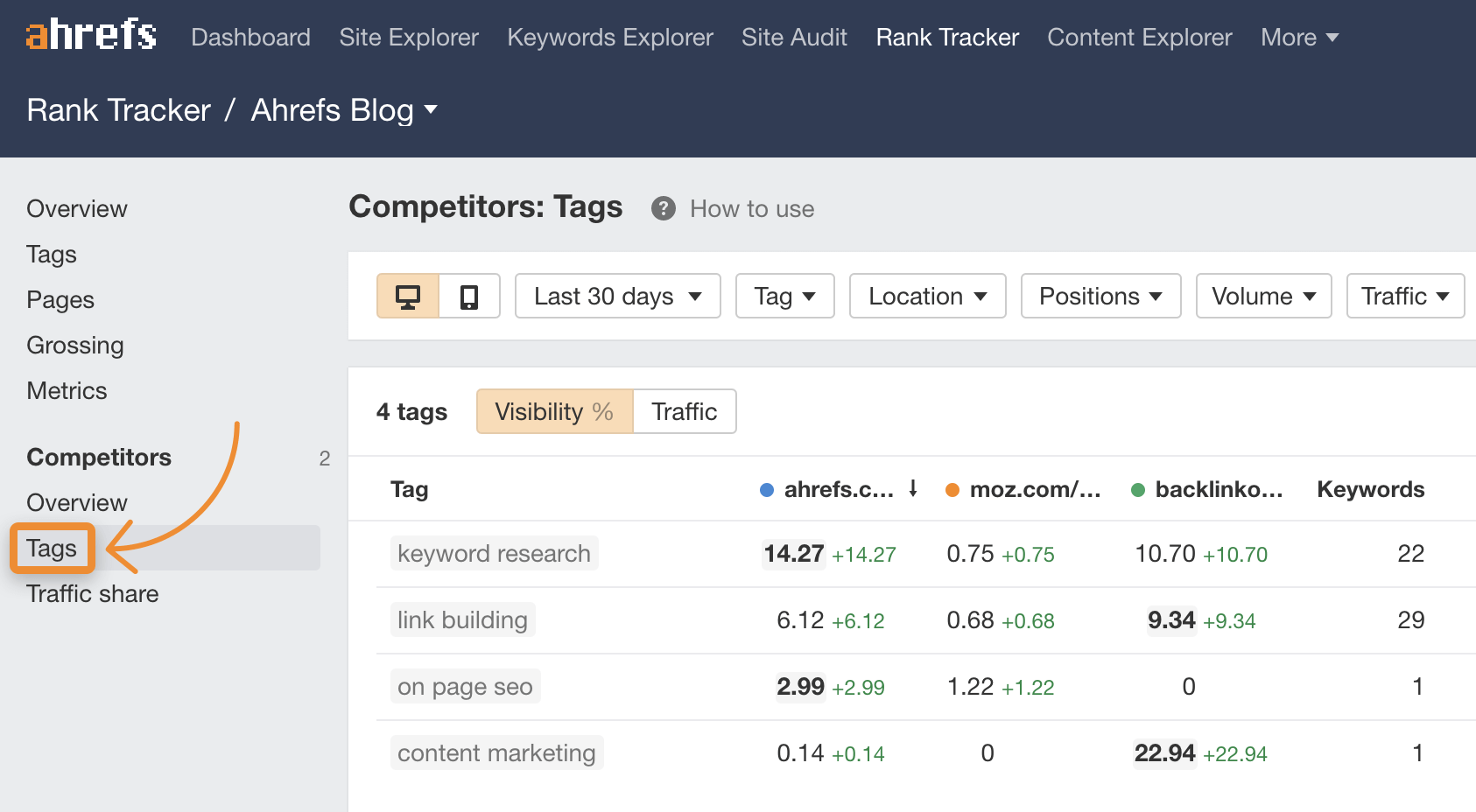Click the blue ahrefs color dot
This screenshot has height=812, width=1476.
coord(767,490)
